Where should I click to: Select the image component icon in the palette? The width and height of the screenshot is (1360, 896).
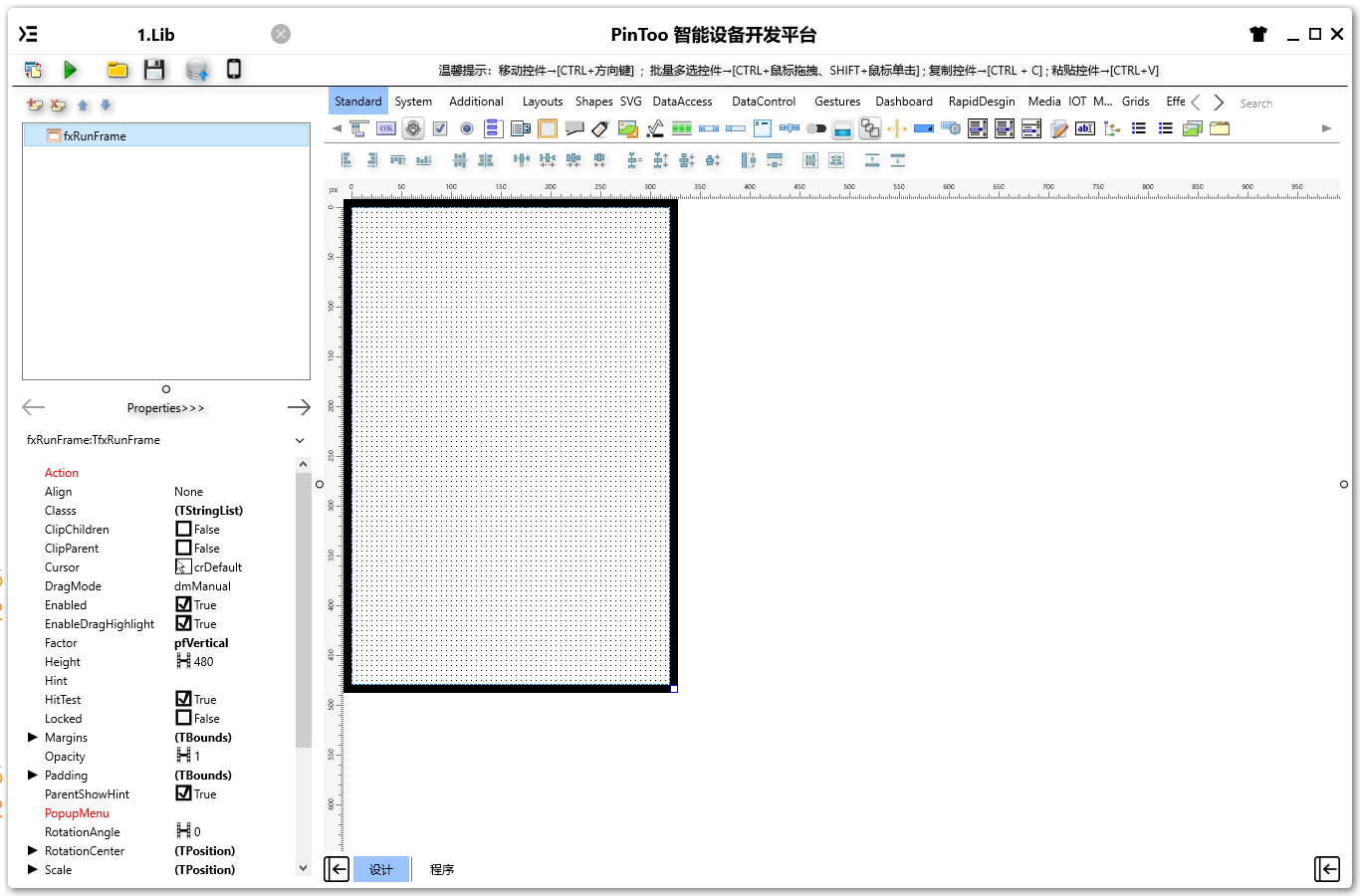(x=627, y=128)
